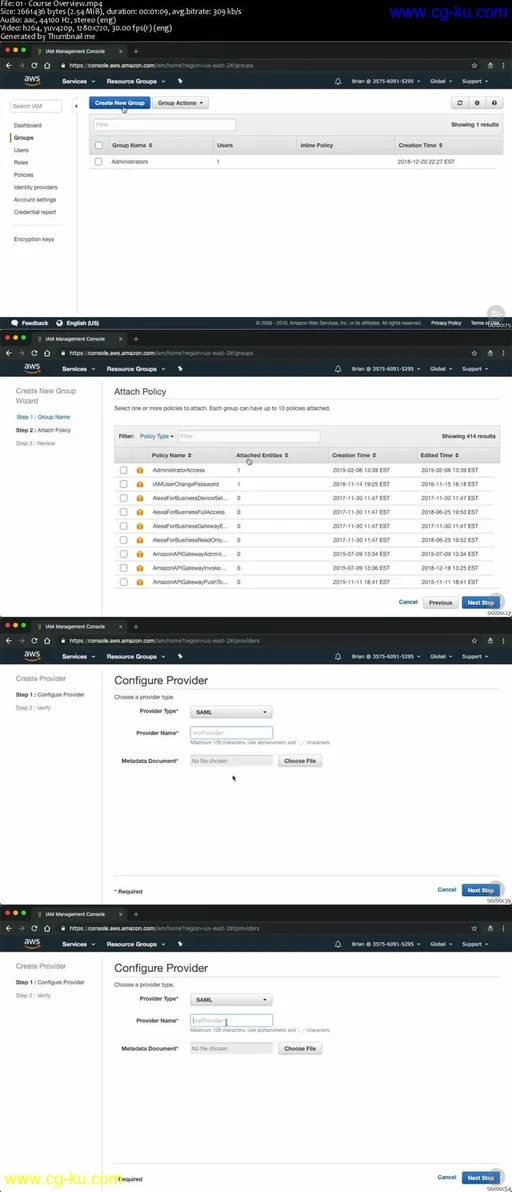Select the AlexaForBusinessDeviceSet policy checkbox
The width and height of the screenshot is (512, 1192).
pyautogui.click(x=123, y=498)
